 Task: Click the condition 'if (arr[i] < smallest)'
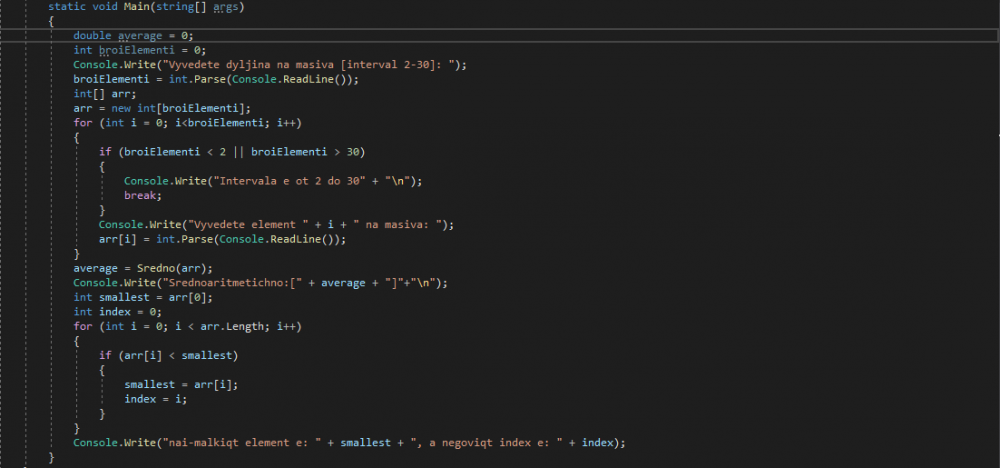(x=168, y=356)
